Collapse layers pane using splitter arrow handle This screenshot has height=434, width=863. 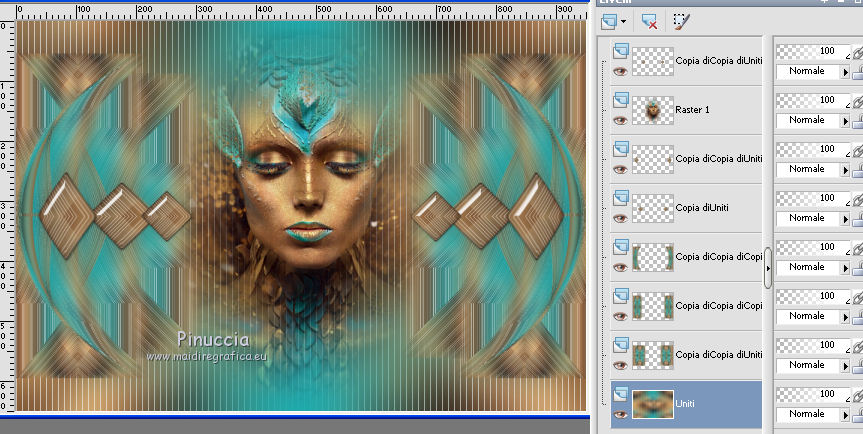click(x=768, y=268)
